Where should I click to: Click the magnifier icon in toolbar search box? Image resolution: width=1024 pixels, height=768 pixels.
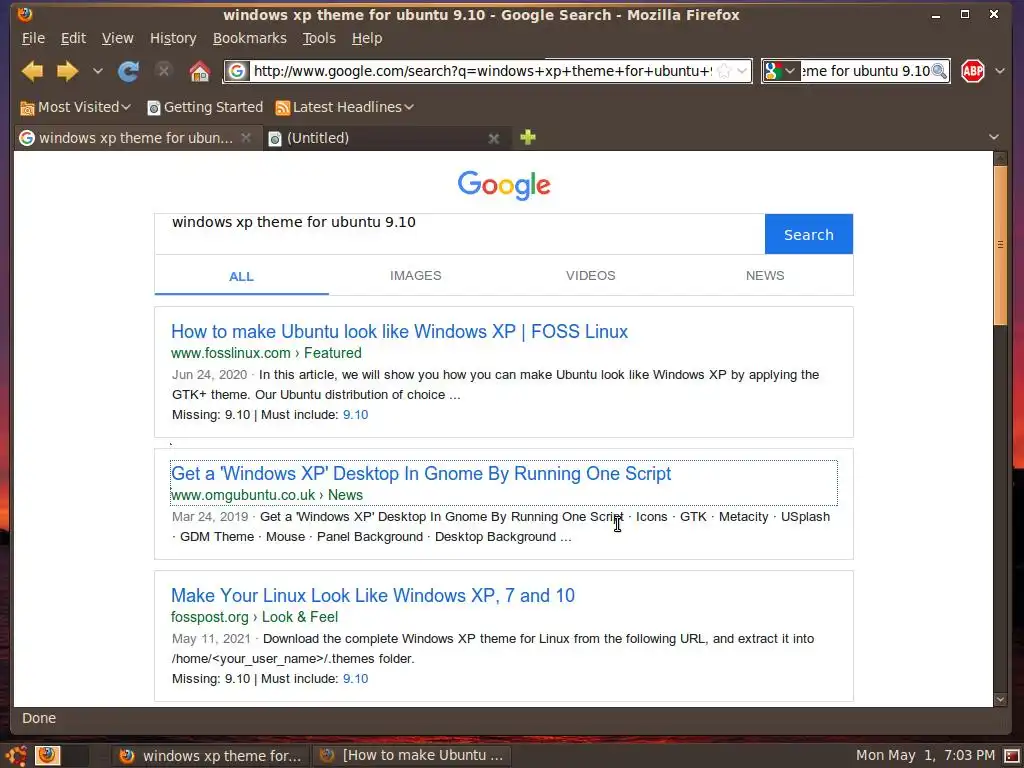click(939, 71)
